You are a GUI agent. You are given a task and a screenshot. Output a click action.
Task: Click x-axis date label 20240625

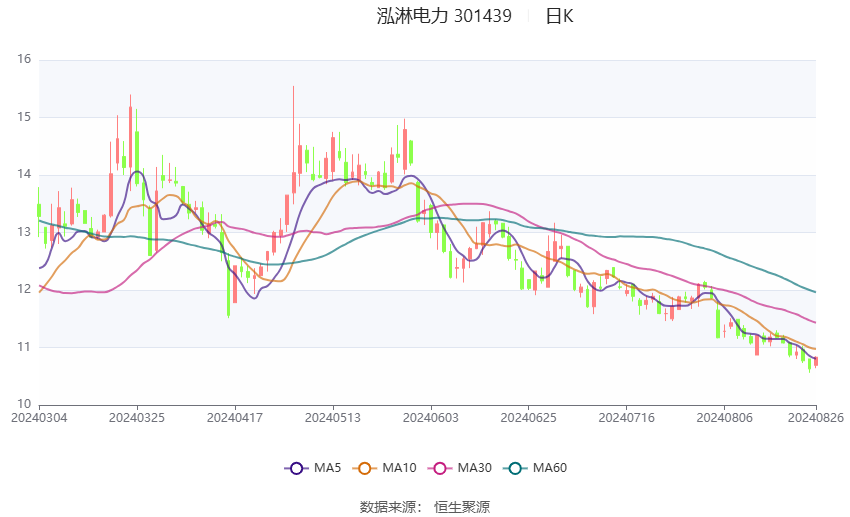click(x=528, y=418)
